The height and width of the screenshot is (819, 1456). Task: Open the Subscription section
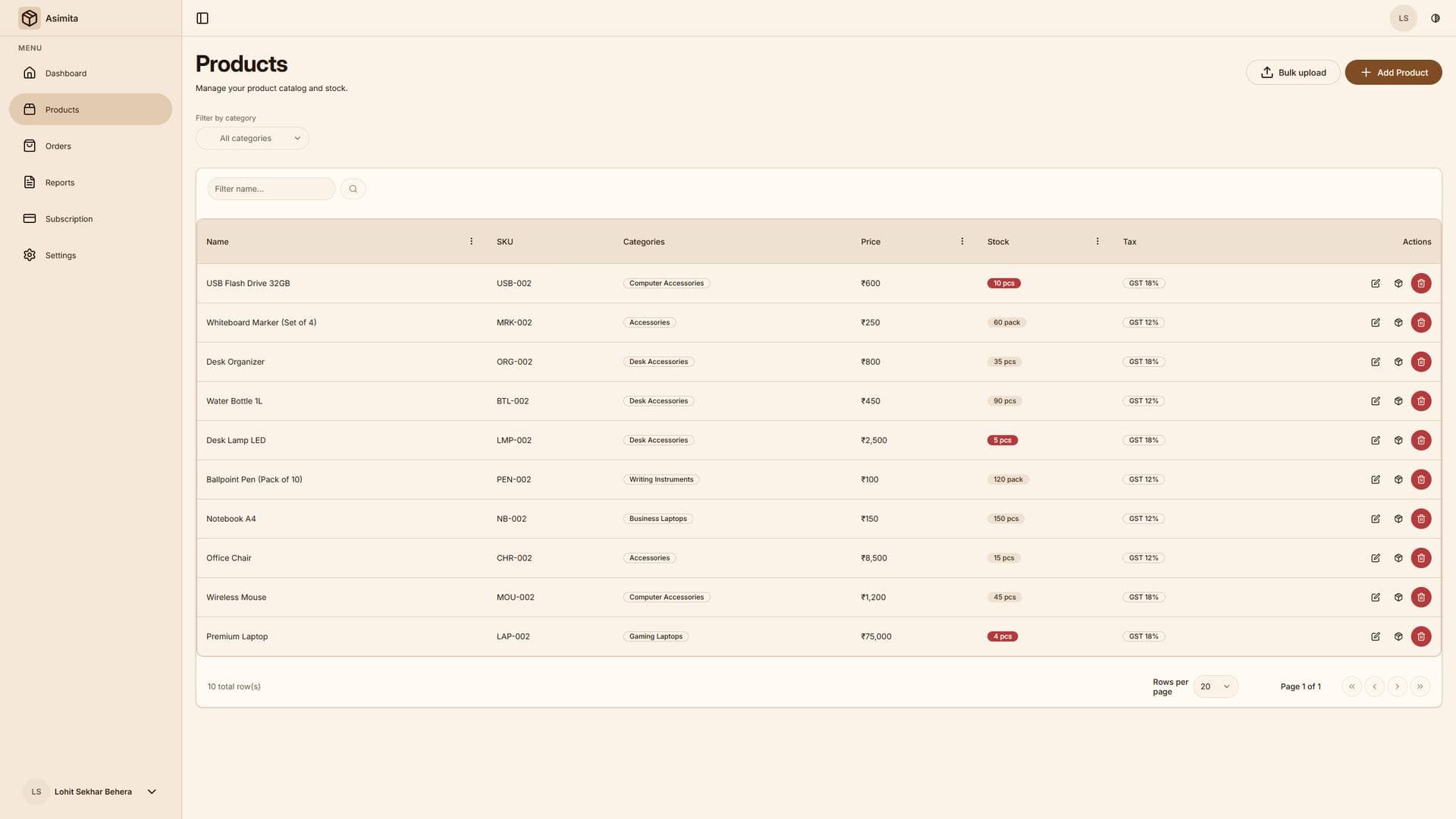point(68,218)
